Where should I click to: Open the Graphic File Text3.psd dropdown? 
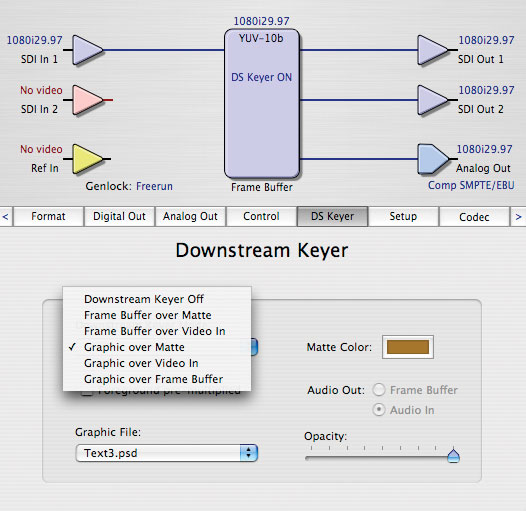coord(167,453)
